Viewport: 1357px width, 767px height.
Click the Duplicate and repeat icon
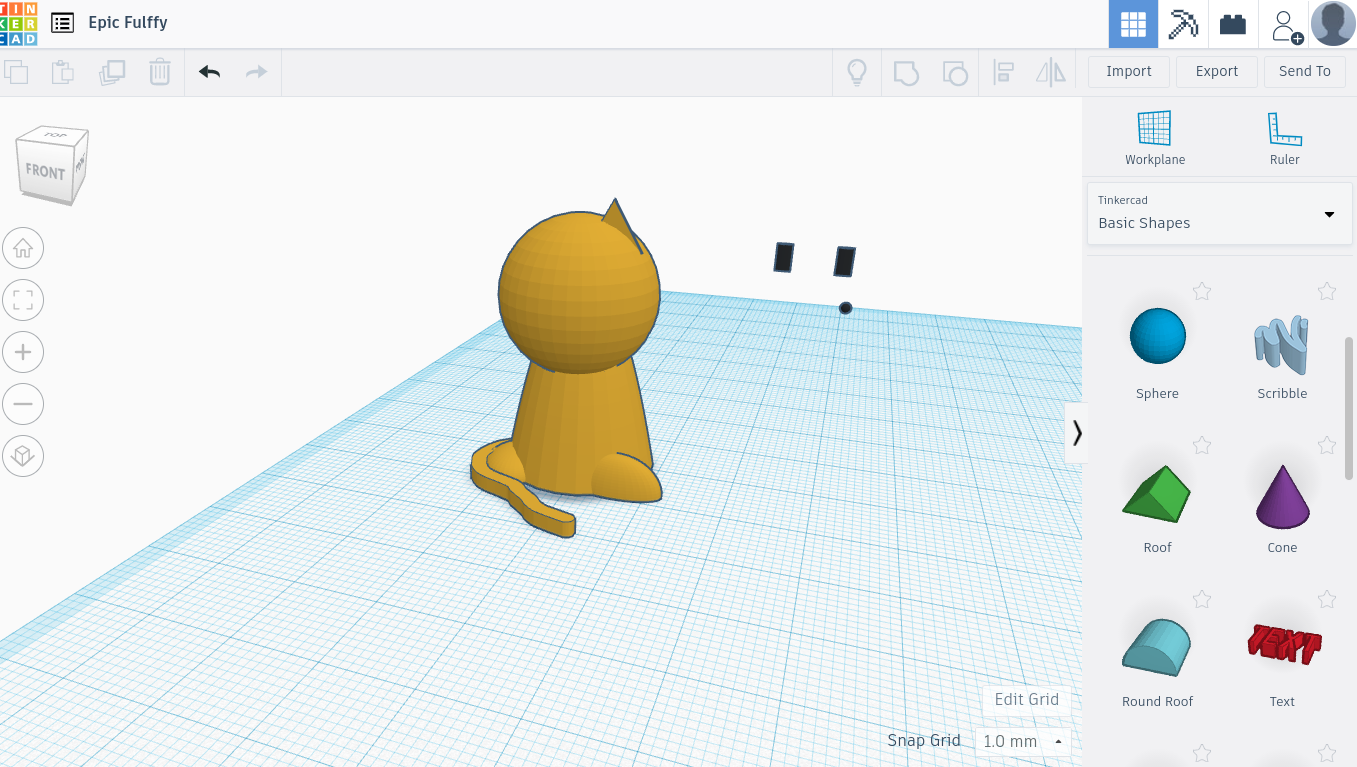(111, 72)
